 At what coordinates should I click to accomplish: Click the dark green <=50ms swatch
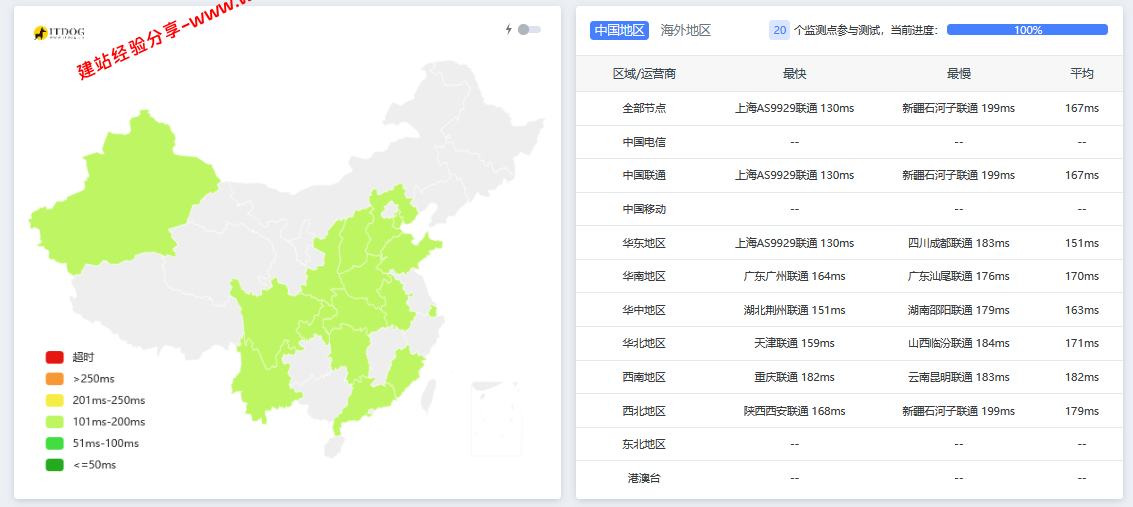coord(55,465)
